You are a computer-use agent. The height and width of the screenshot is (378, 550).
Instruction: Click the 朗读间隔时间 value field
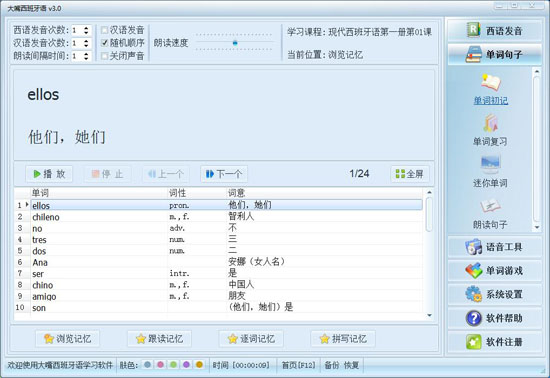(77, 56)
